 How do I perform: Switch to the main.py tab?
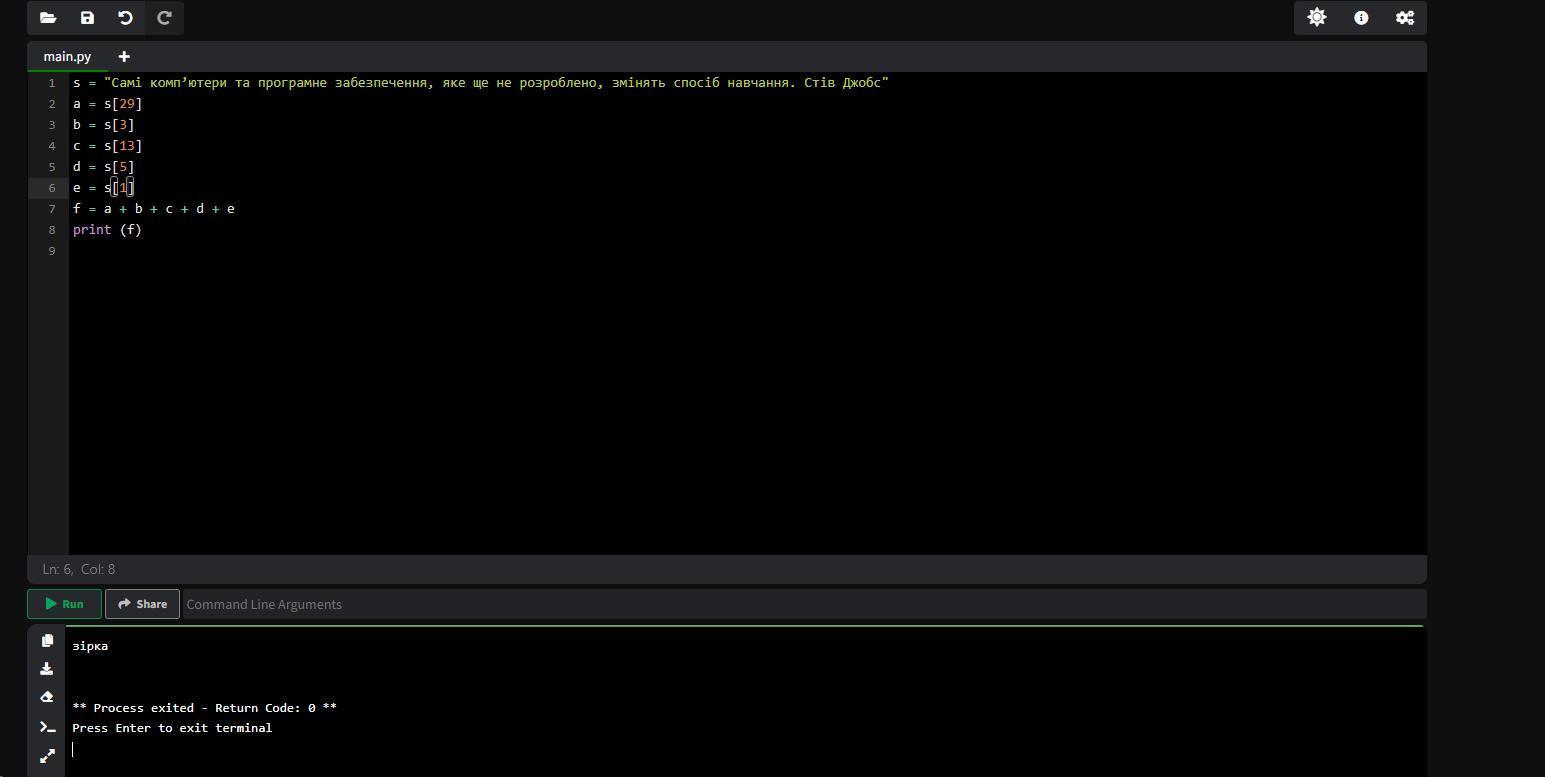pyautogui.click(x=67, y=57)
